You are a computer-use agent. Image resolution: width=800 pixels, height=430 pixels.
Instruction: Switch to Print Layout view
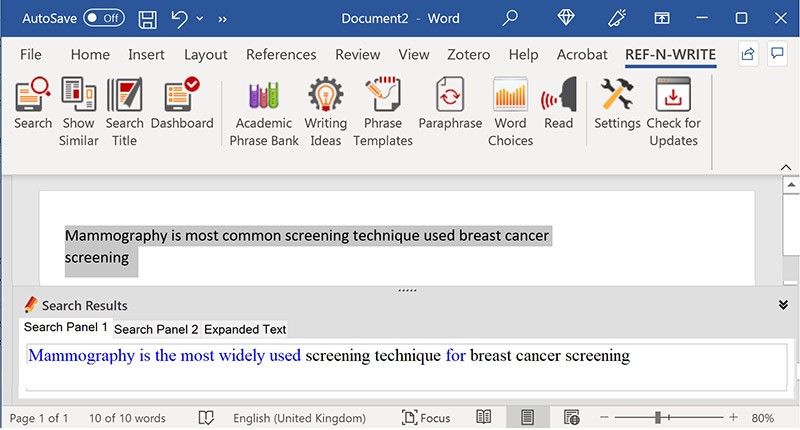point(528,417)
